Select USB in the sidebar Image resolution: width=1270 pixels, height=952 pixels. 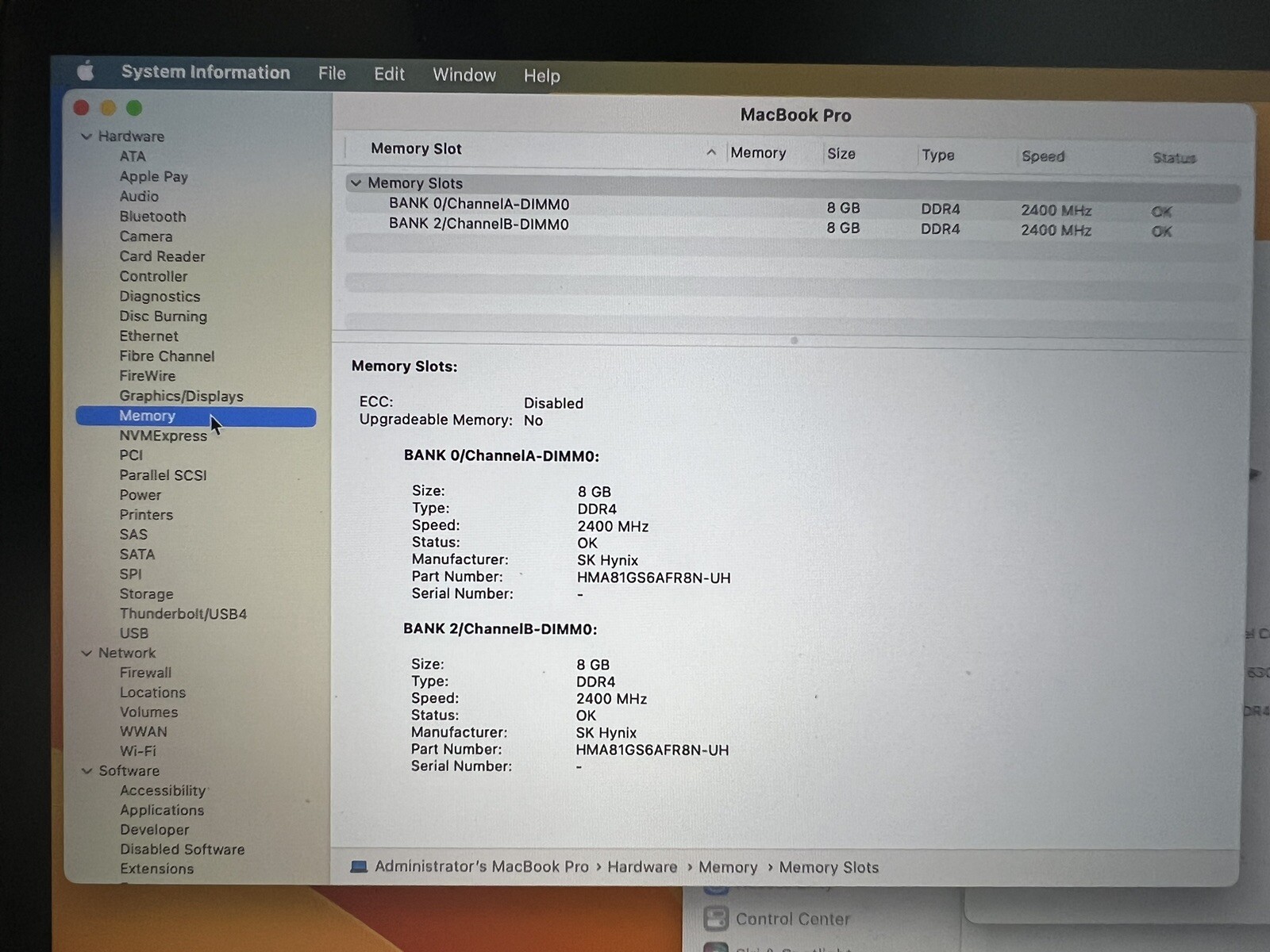(x=133, y=633)
